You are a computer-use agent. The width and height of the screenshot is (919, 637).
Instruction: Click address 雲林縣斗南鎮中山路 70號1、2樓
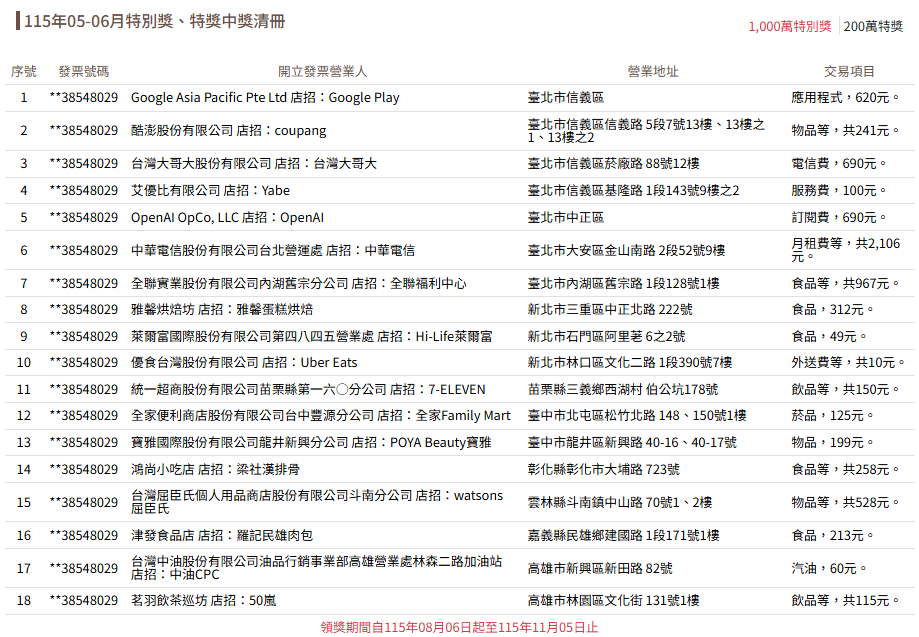pos(620,502)
